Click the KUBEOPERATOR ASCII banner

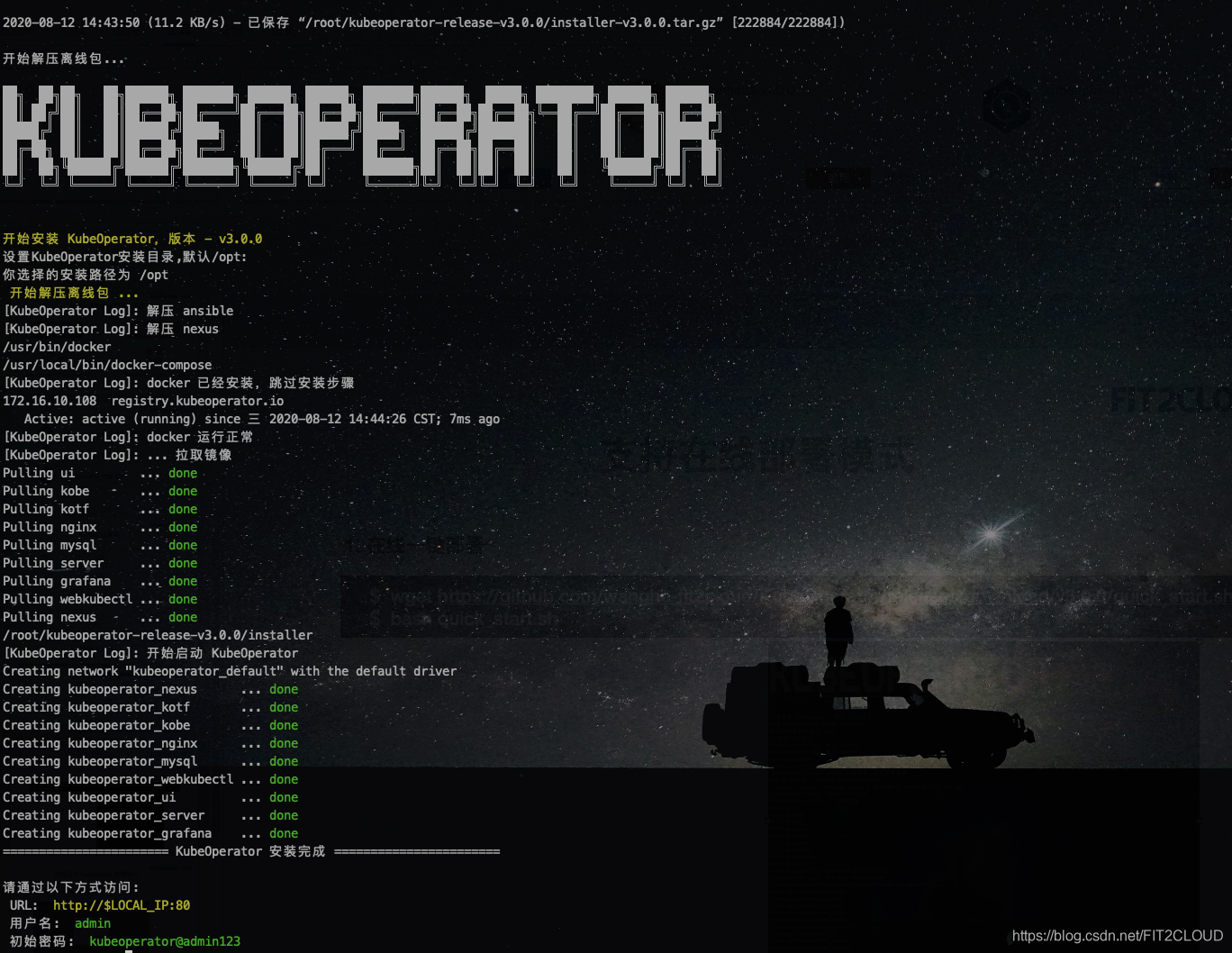[361, 135]
